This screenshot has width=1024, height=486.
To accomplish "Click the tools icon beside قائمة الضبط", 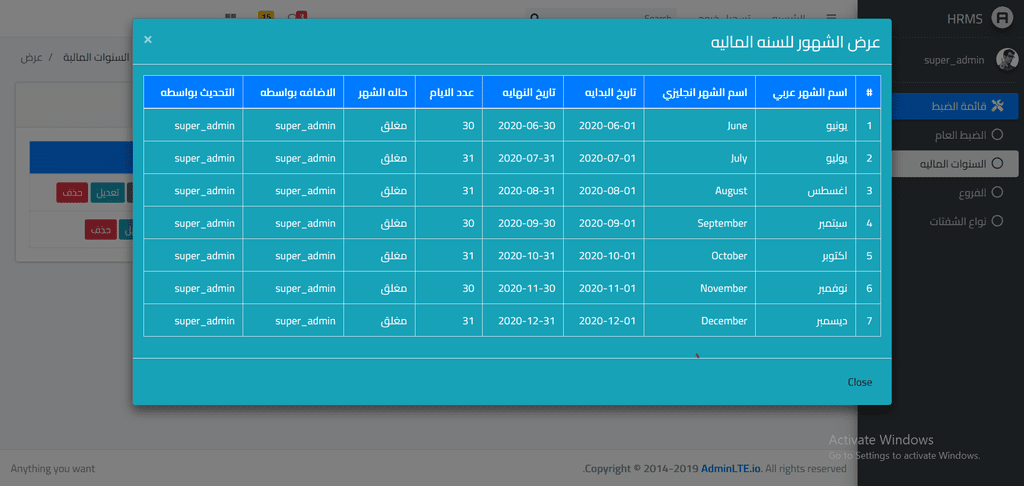I will pyautogui.click(x=997, y=106).
